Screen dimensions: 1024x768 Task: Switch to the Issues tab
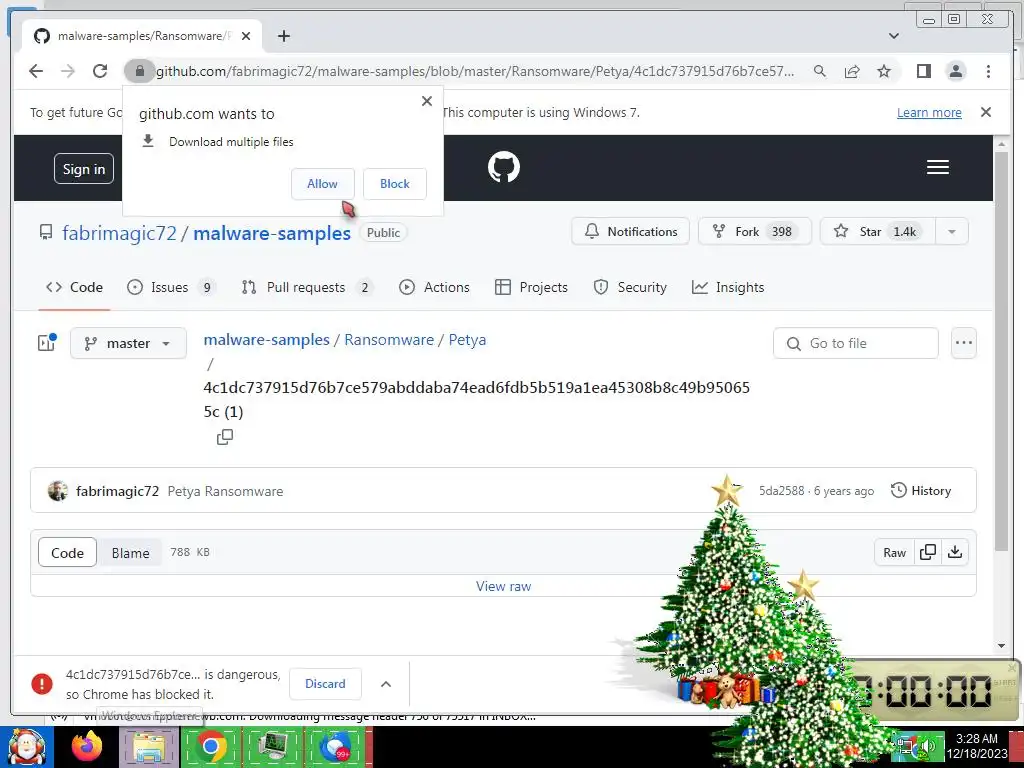click(171, 287)
